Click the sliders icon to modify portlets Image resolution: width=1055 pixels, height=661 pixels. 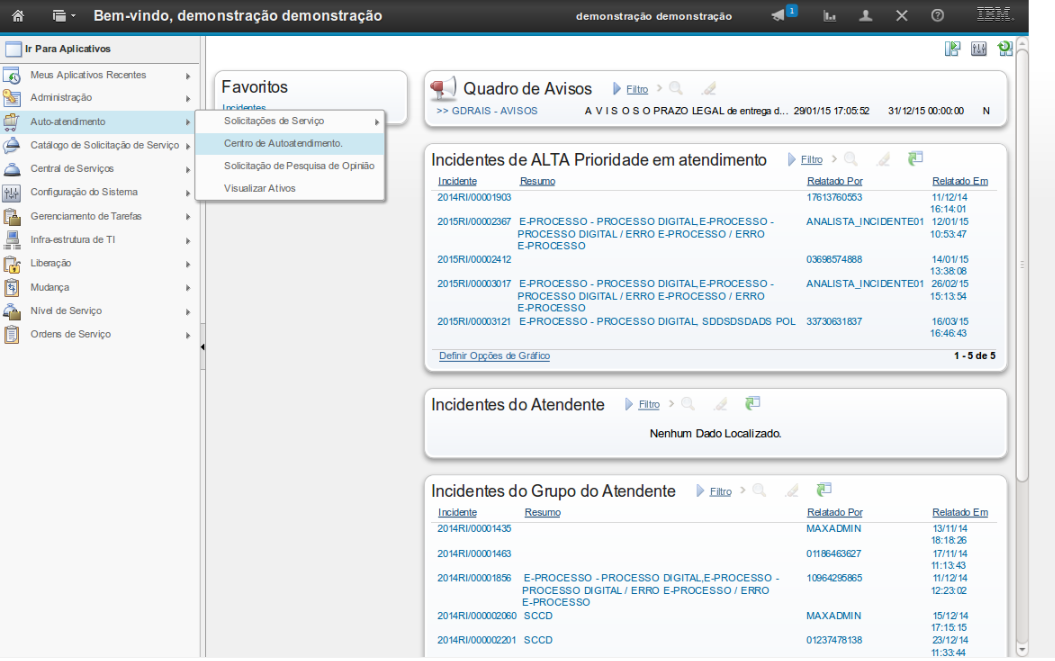click(x=979, y=49)
